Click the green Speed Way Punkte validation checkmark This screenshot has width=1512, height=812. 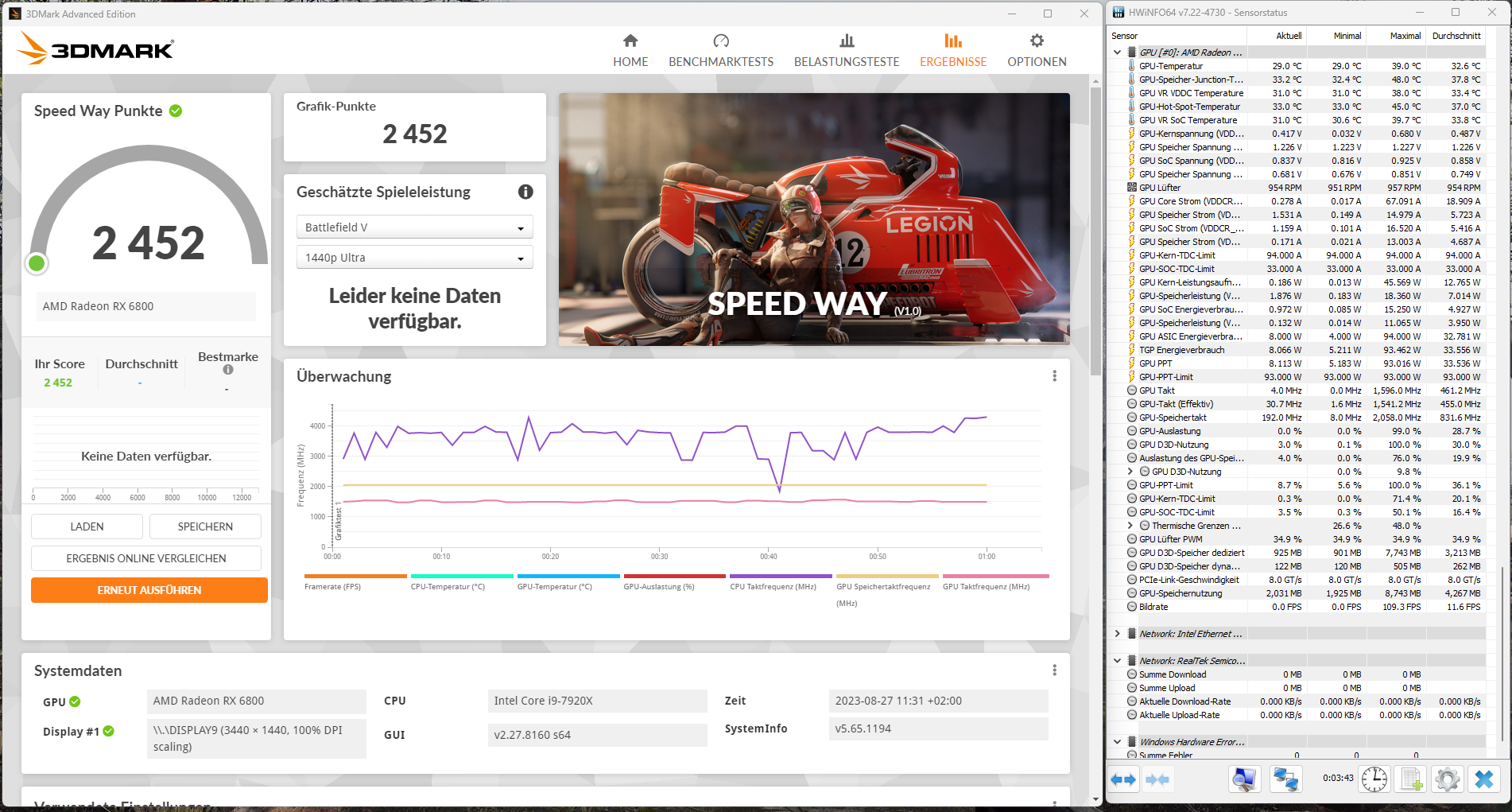coord(176,111)
